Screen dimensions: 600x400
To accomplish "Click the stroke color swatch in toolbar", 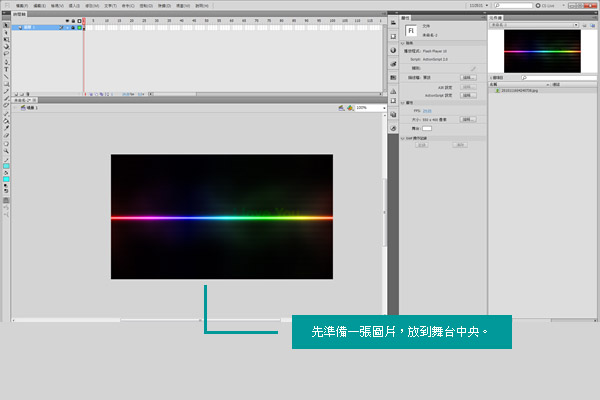I will [6, 166].
